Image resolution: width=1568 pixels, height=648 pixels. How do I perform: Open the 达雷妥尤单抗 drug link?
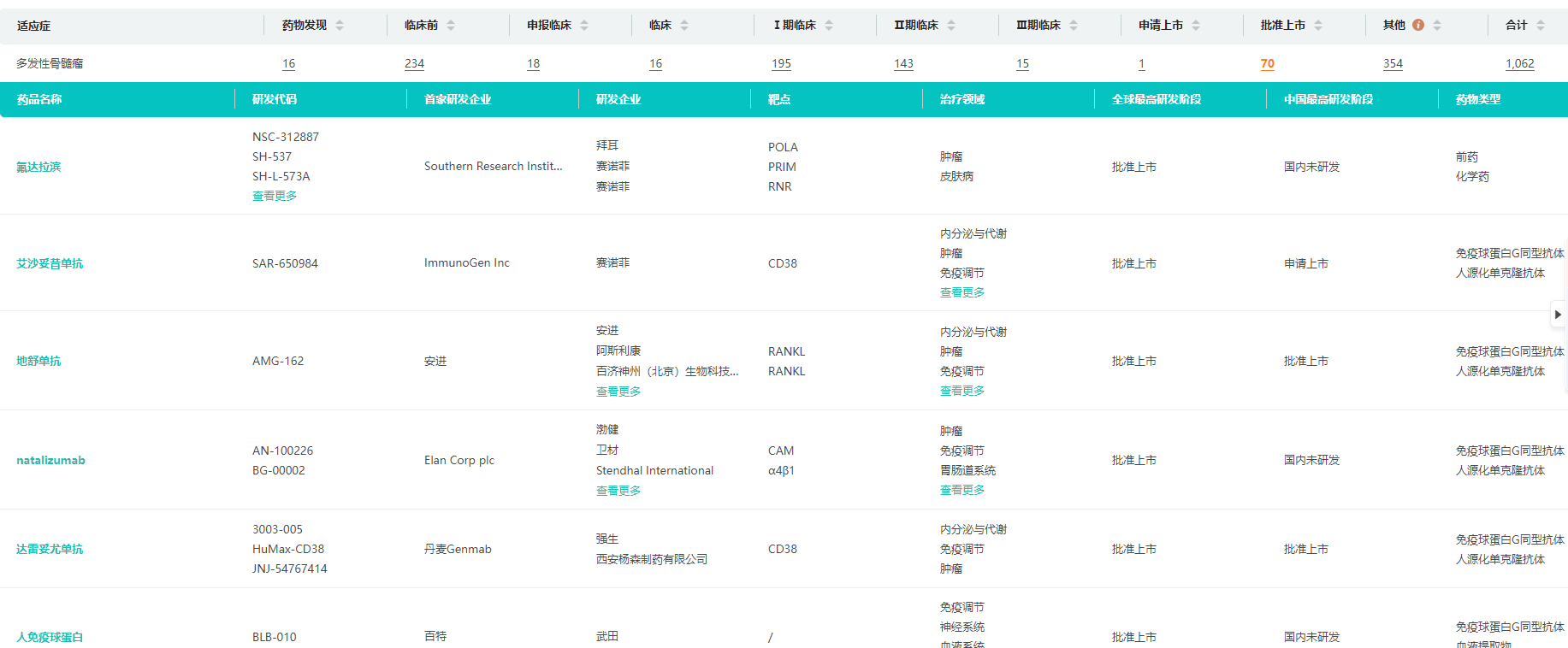(50, 549)
